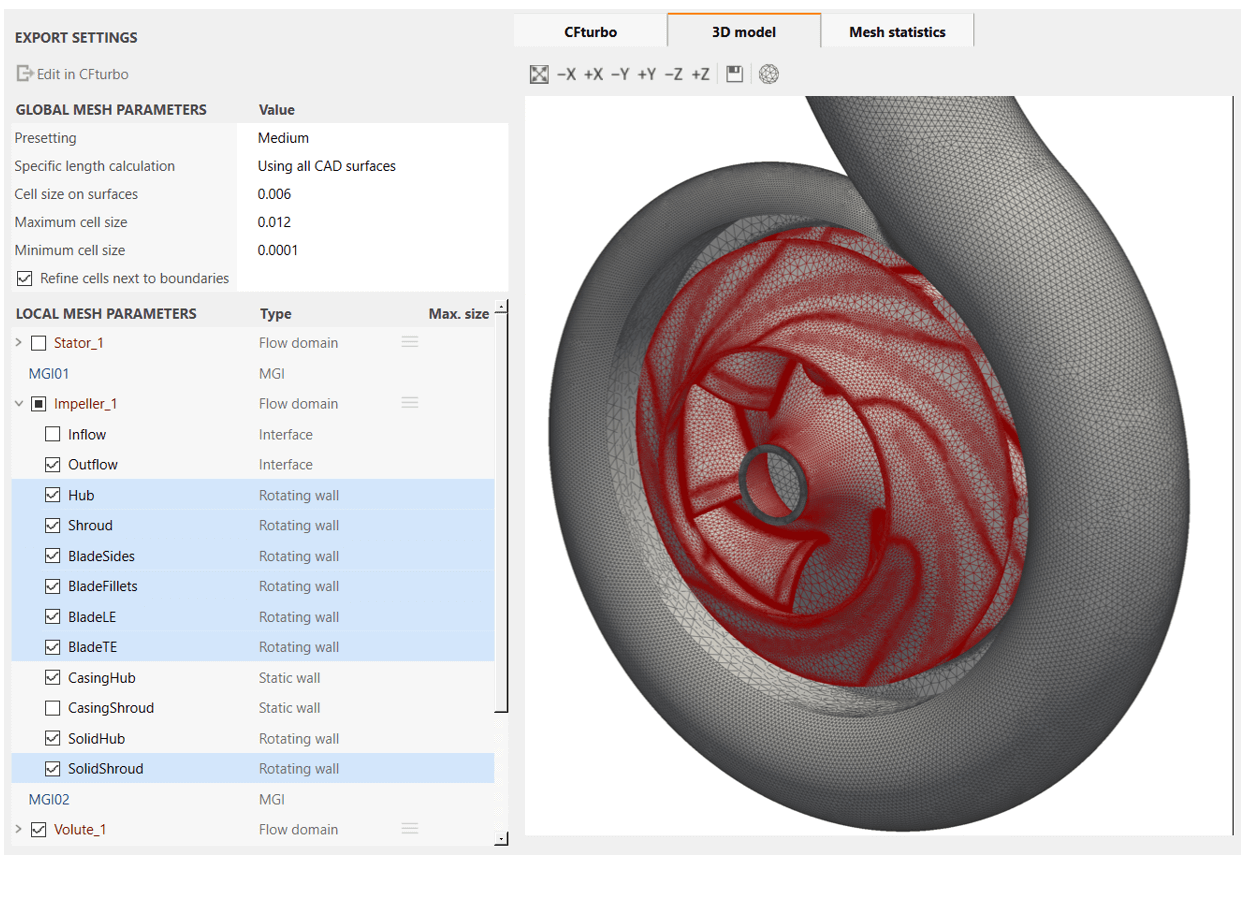This screenshot has height=898, width=1245.
Task: Select the MGI01 interface row
Action: [253, 373]
